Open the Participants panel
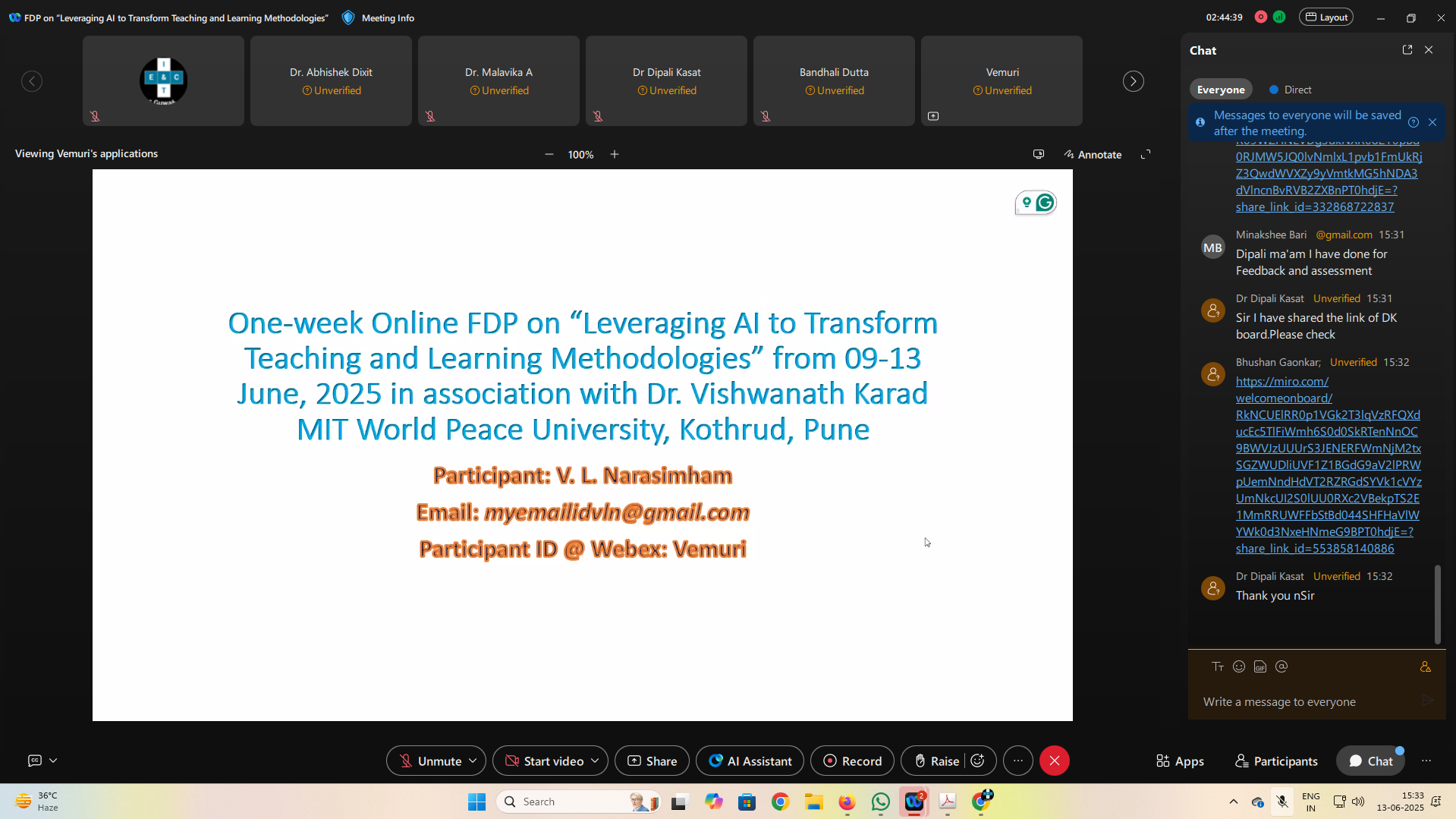This screenshot has height=819, width=1456. point(1276,761)
